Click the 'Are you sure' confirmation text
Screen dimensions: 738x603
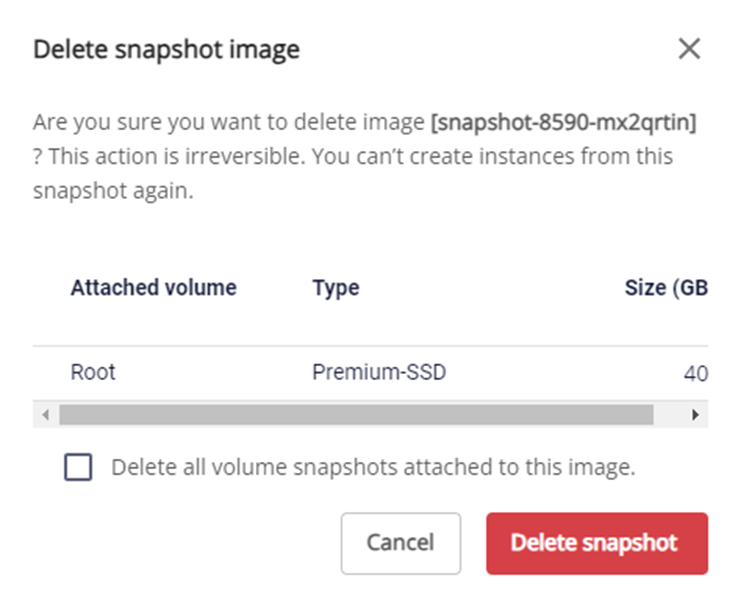pyautogui.click(x=228, y=124)
